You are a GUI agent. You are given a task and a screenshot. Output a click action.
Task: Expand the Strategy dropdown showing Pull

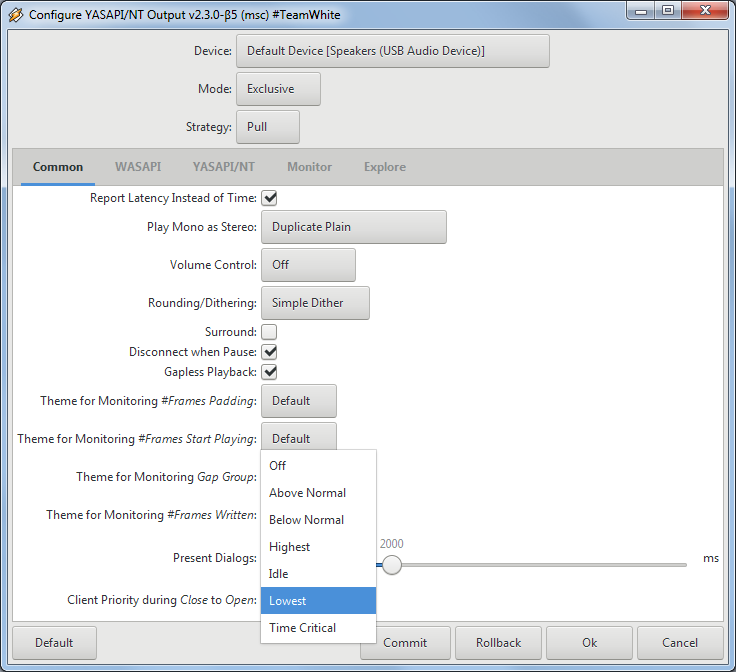tap(267, 127)
